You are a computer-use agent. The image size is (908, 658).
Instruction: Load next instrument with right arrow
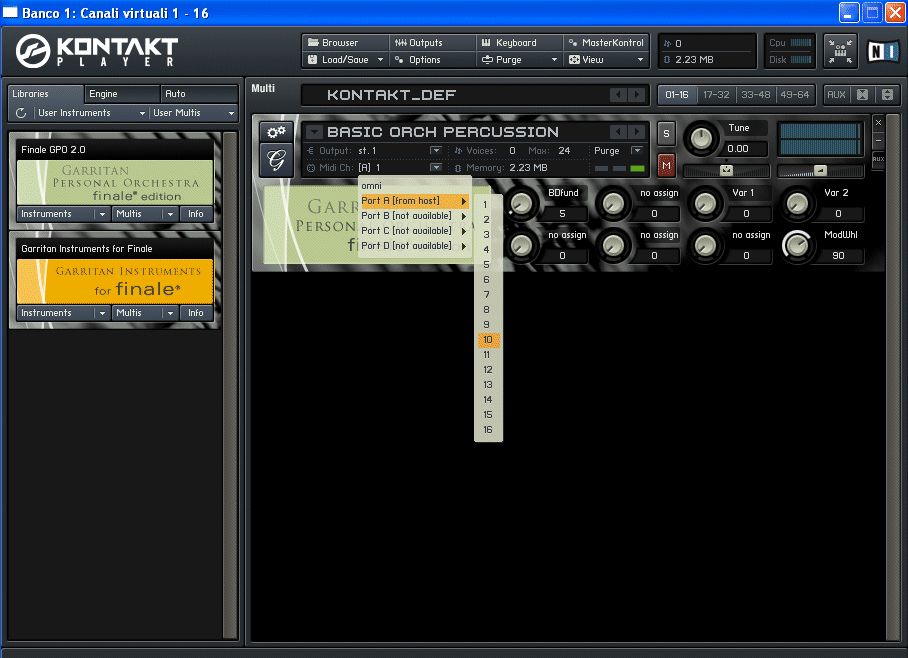tap(637, 132)
